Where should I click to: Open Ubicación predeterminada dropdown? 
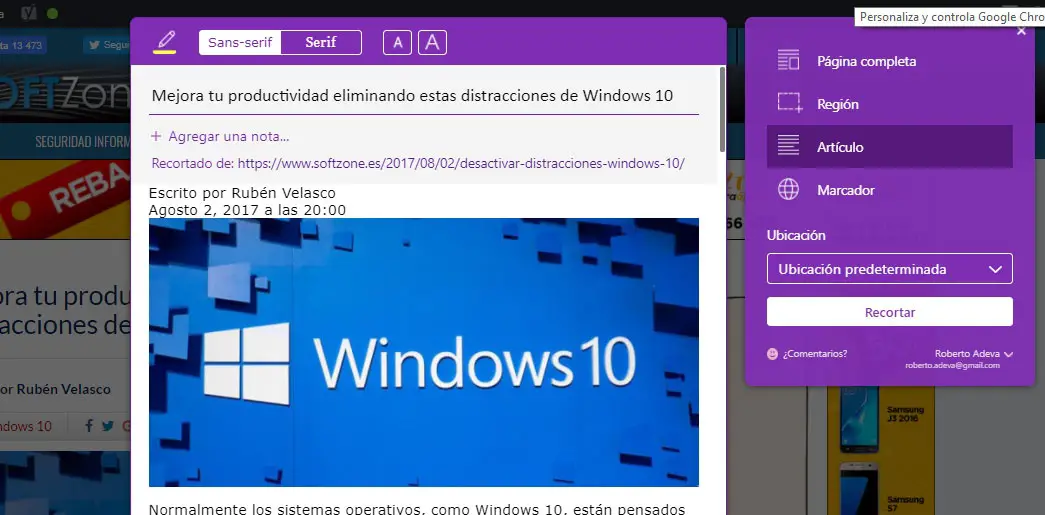pyautogui.click(x=890, y=269)
